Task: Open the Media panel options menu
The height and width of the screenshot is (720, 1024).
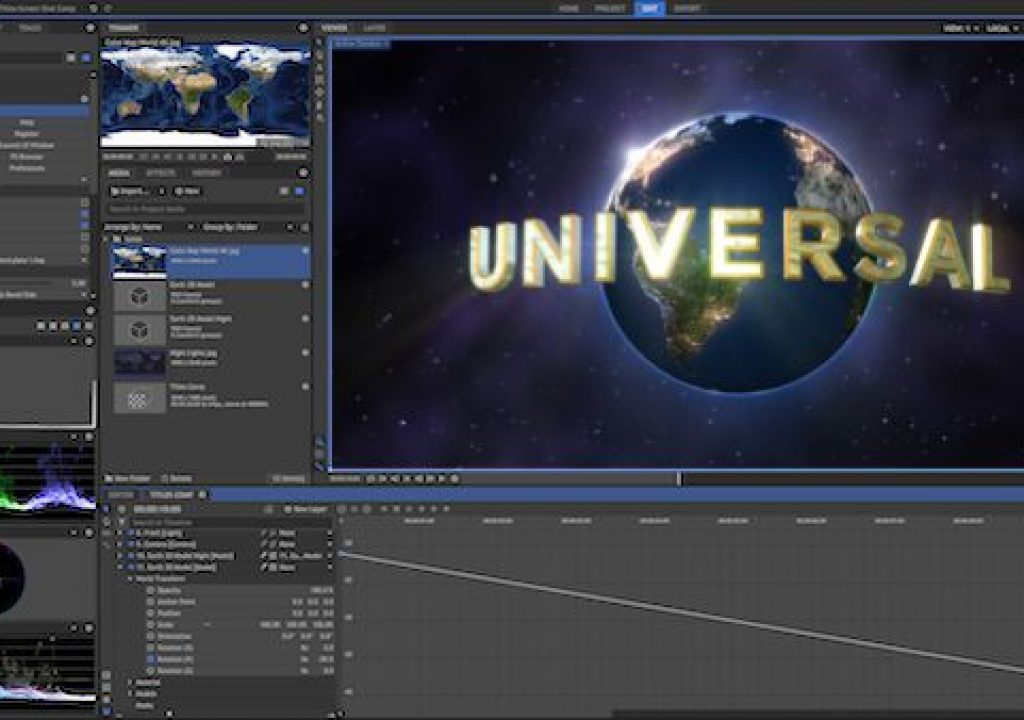Action: tap(303, 173)
